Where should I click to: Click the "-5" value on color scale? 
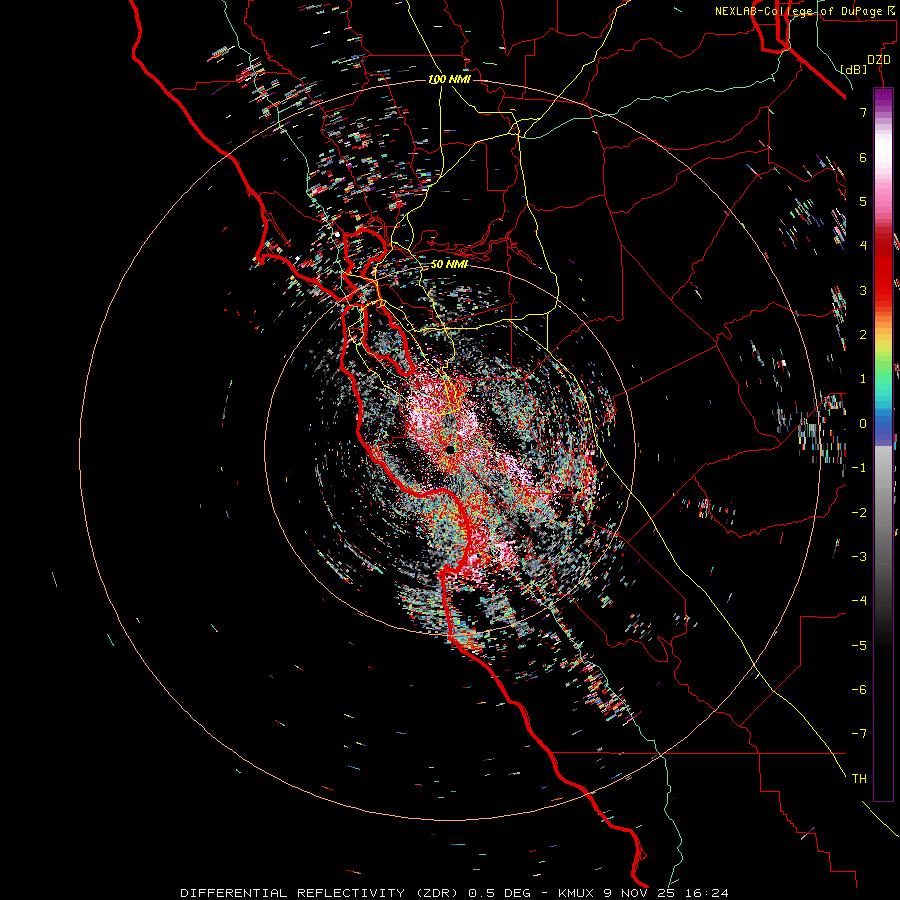859,646
